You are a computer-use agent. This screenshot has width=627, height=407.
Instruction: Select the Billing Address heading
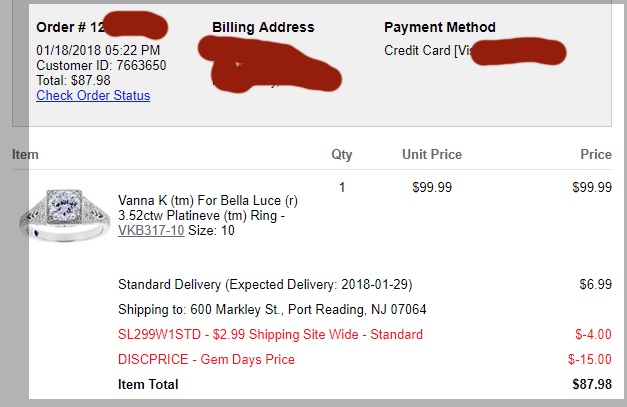263,28
